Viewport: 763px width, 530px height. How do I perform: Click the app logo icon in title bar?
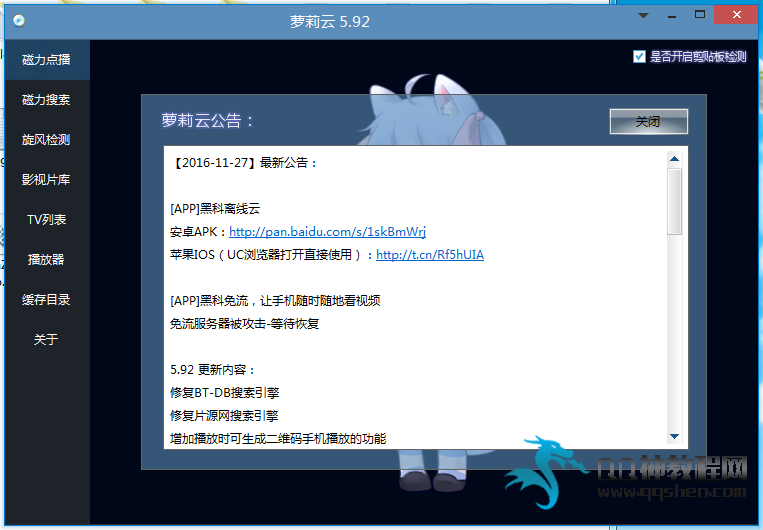(x=19, y=20)
